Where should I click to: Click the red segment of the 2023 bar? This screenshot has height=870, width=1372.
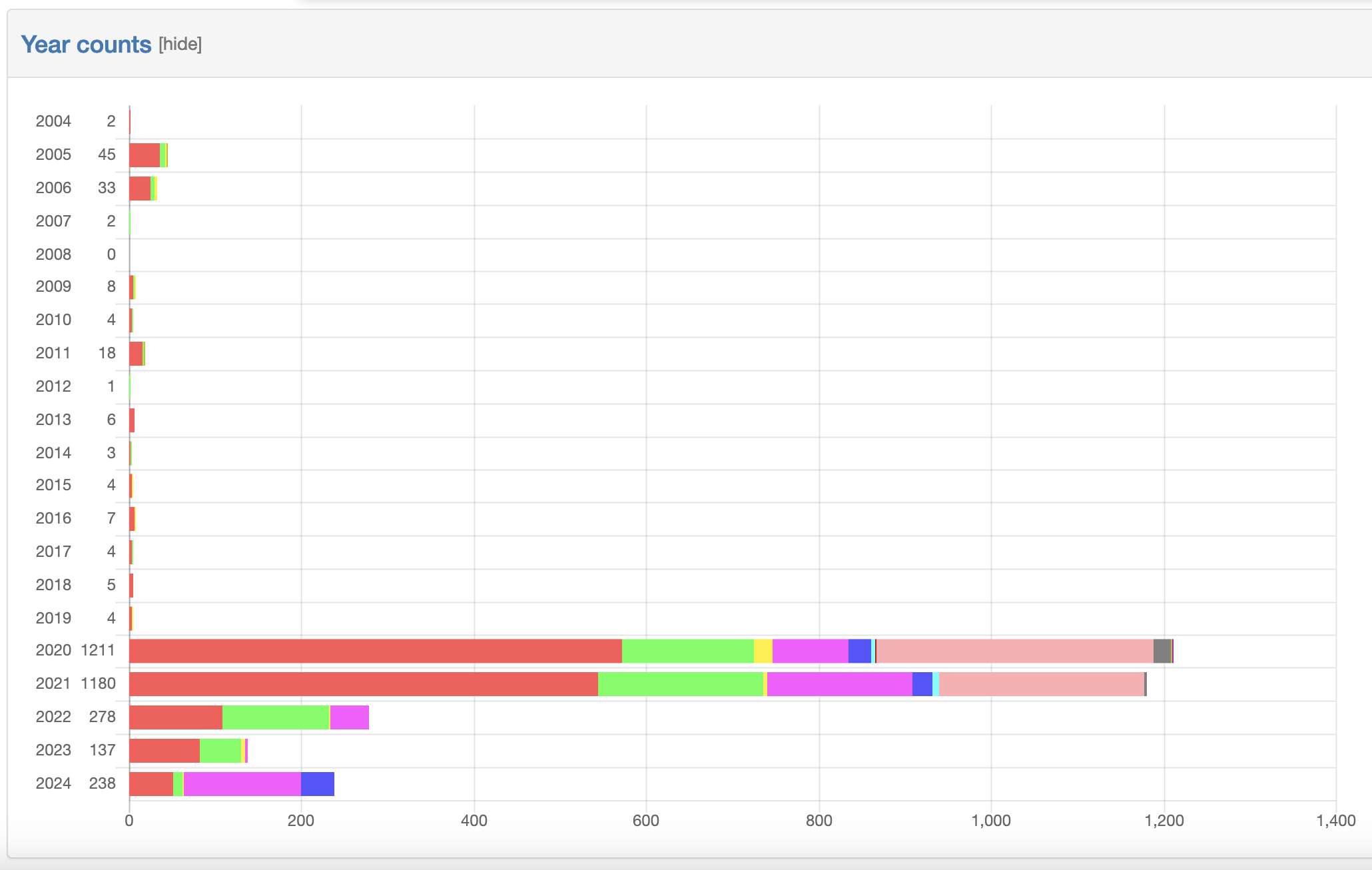(x=165, y=751)
